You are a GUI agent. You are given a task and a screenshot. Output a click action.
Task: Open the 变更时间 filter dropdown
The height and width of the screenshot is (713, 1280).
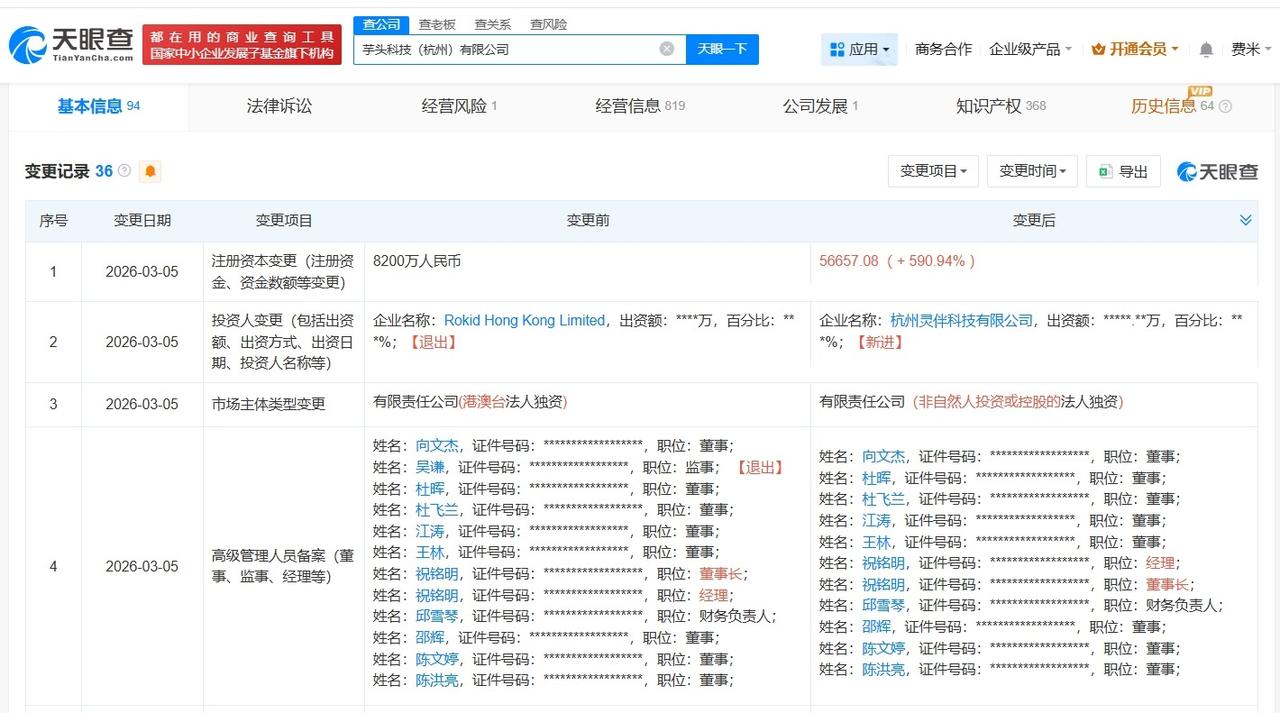click(1031, 171)
